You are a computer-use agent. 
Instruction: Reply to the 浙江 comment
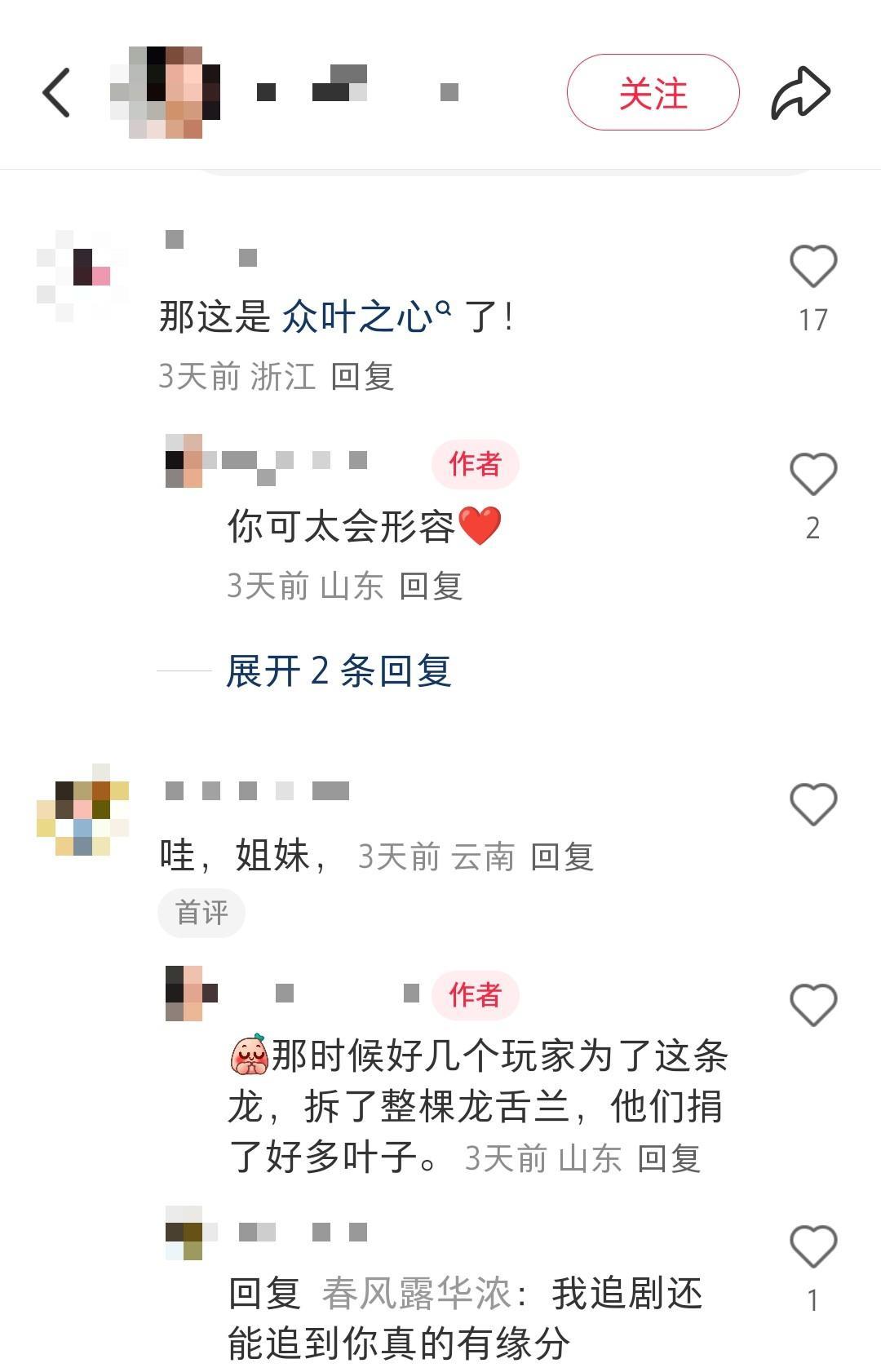pos(362,377)
